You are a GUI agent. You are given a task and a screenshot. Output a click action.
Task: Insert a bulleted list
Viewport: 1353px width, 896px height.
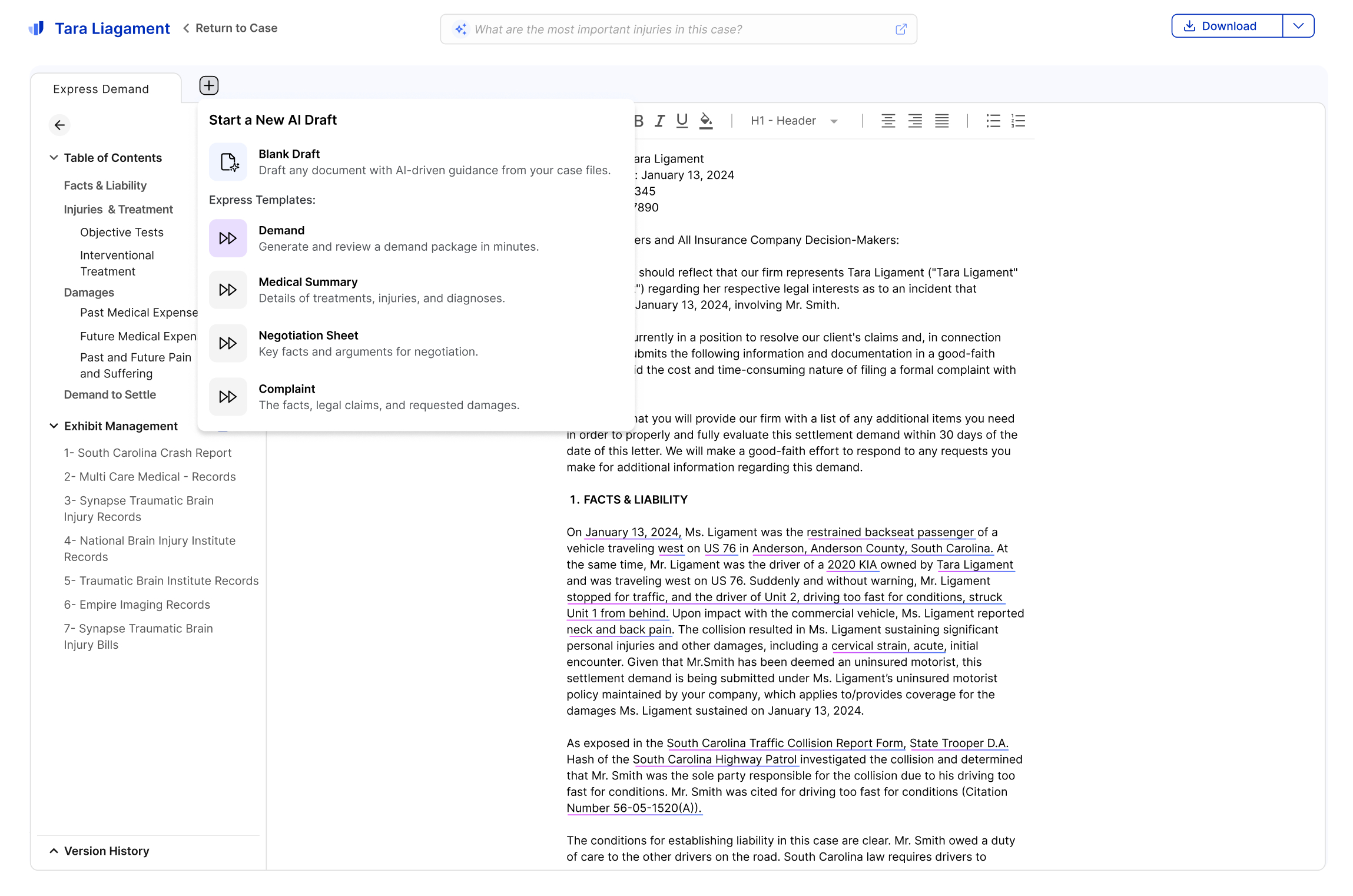993,121
